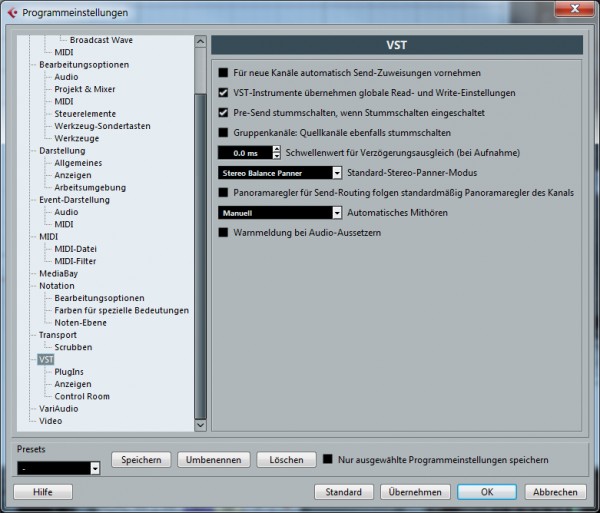Screen dimensions: 600x513
Task: Enable Warnmeldung bei Audio-Aussetzern checkbox
Action: coord(224,232)
